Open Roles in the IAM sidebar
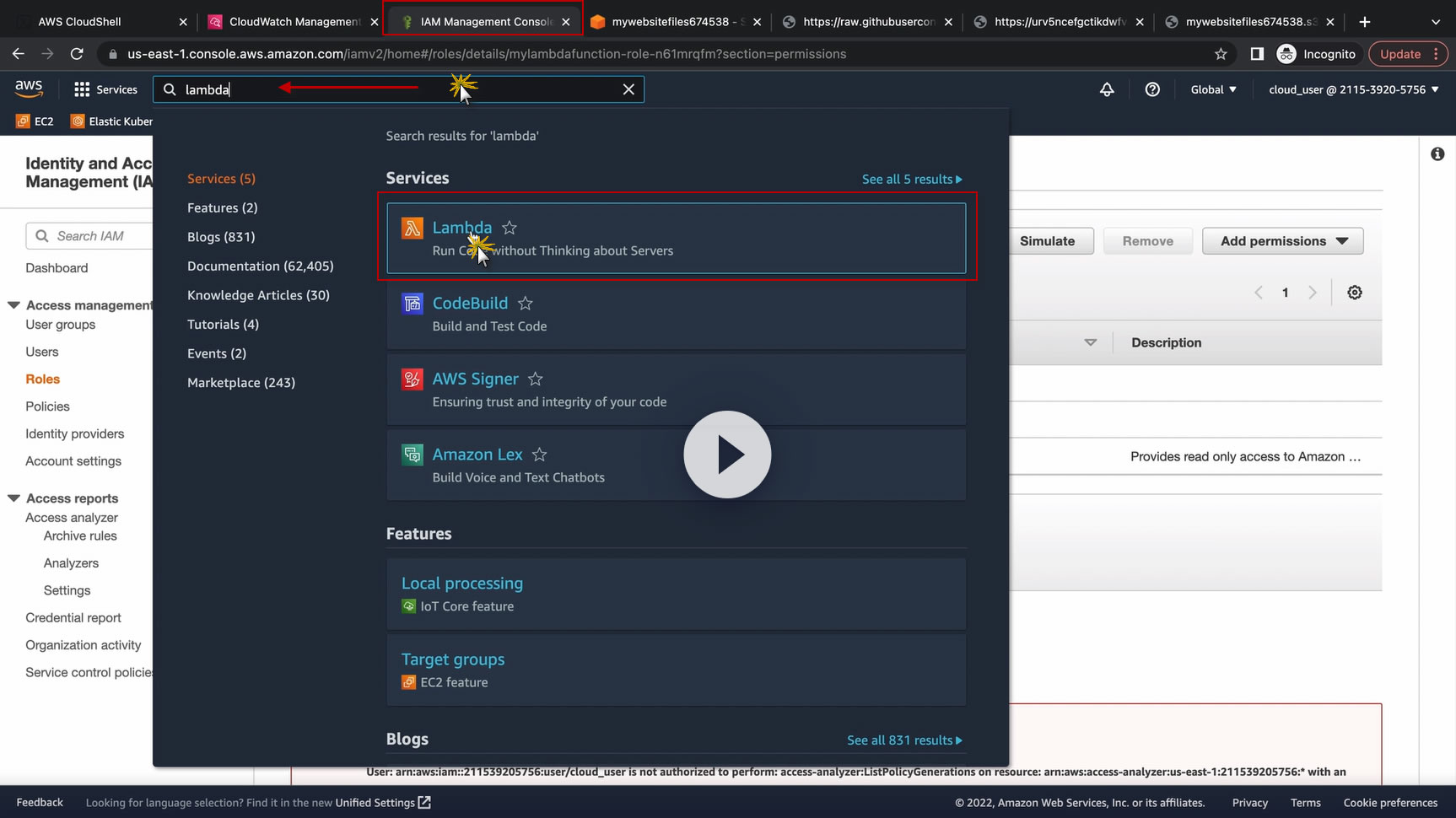Viewport: 1456px width, 818px height. pos(43,379)
